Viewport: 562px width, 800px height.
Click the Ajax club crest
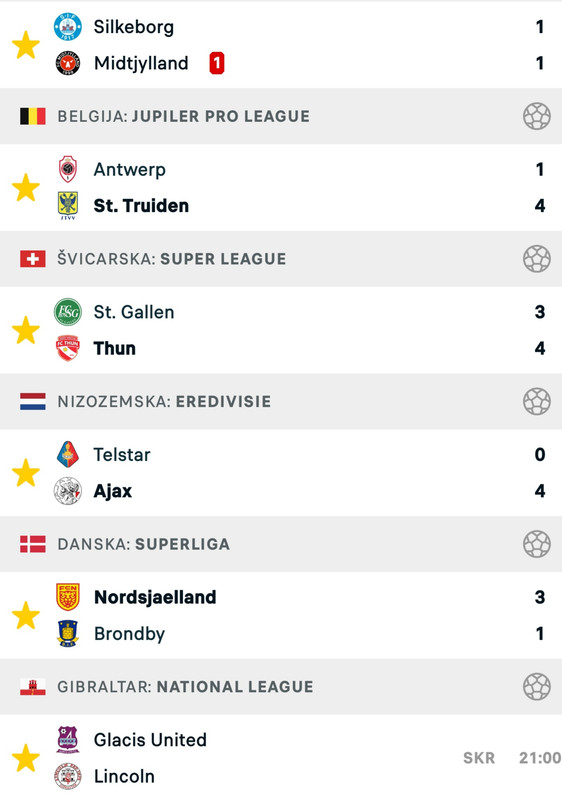(x=68, y=491)
